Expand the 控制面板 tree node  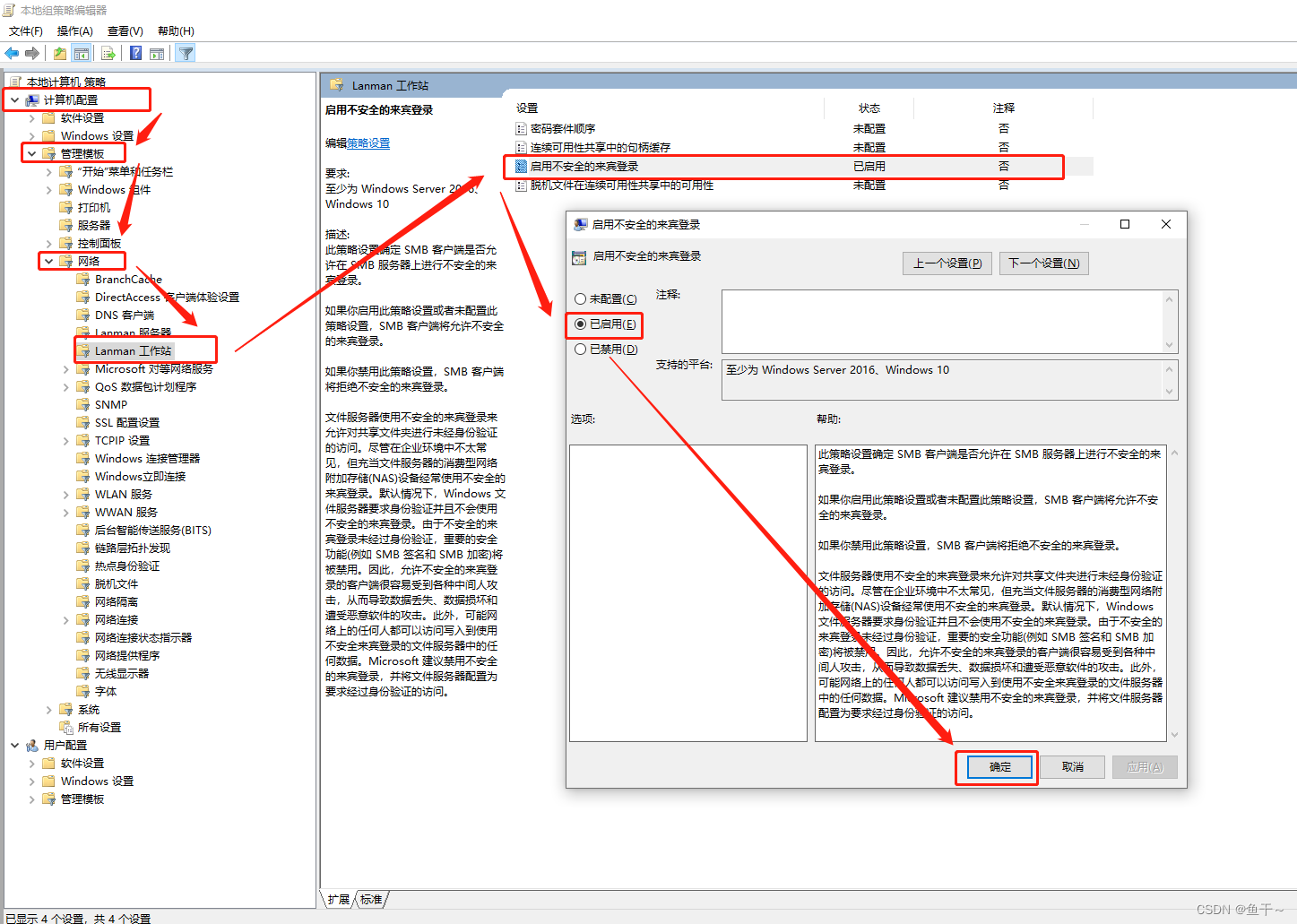tap(49, 243)
